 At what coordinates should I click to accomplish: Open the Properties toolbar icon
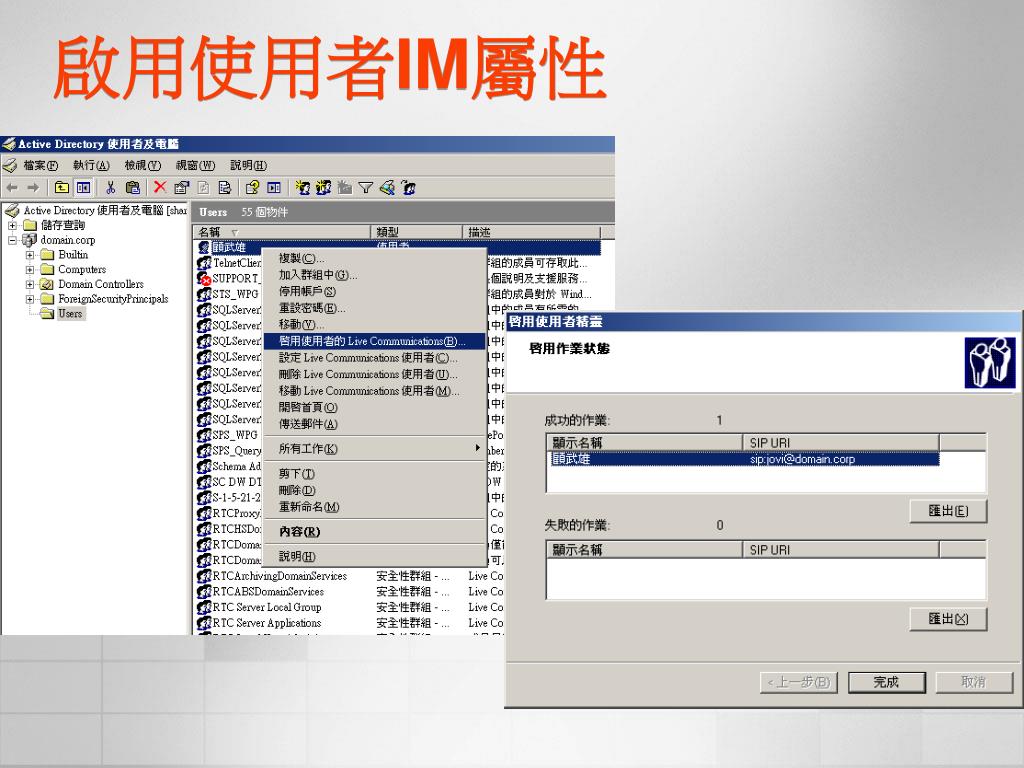click(182, 188)
